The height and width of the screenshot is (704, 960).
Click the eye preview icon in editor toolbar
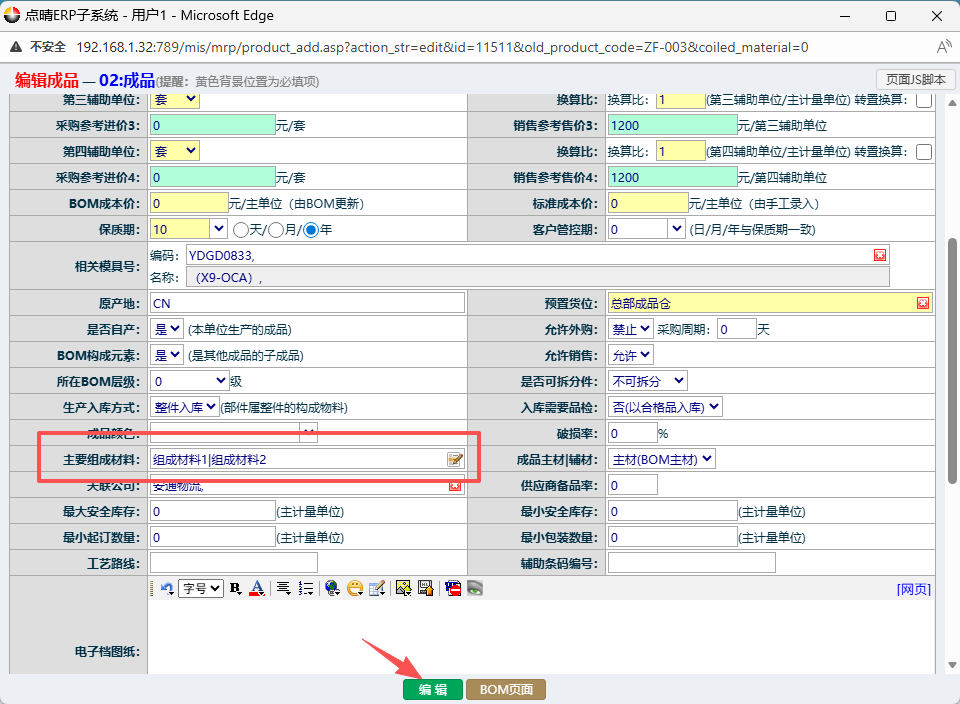click(x=474, y=588)
